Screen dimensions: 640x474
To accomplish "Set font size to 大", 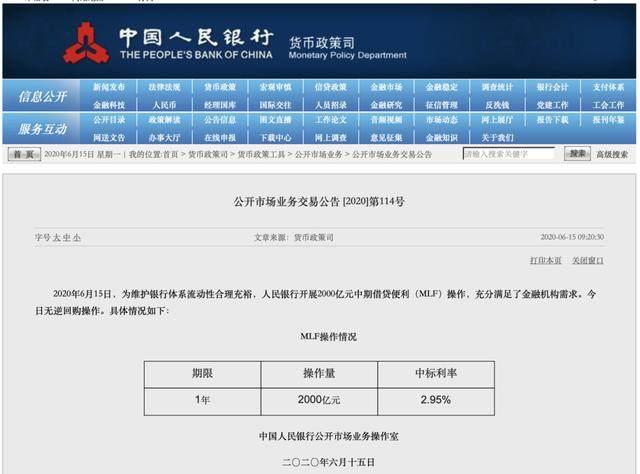I will pos(56,238).
